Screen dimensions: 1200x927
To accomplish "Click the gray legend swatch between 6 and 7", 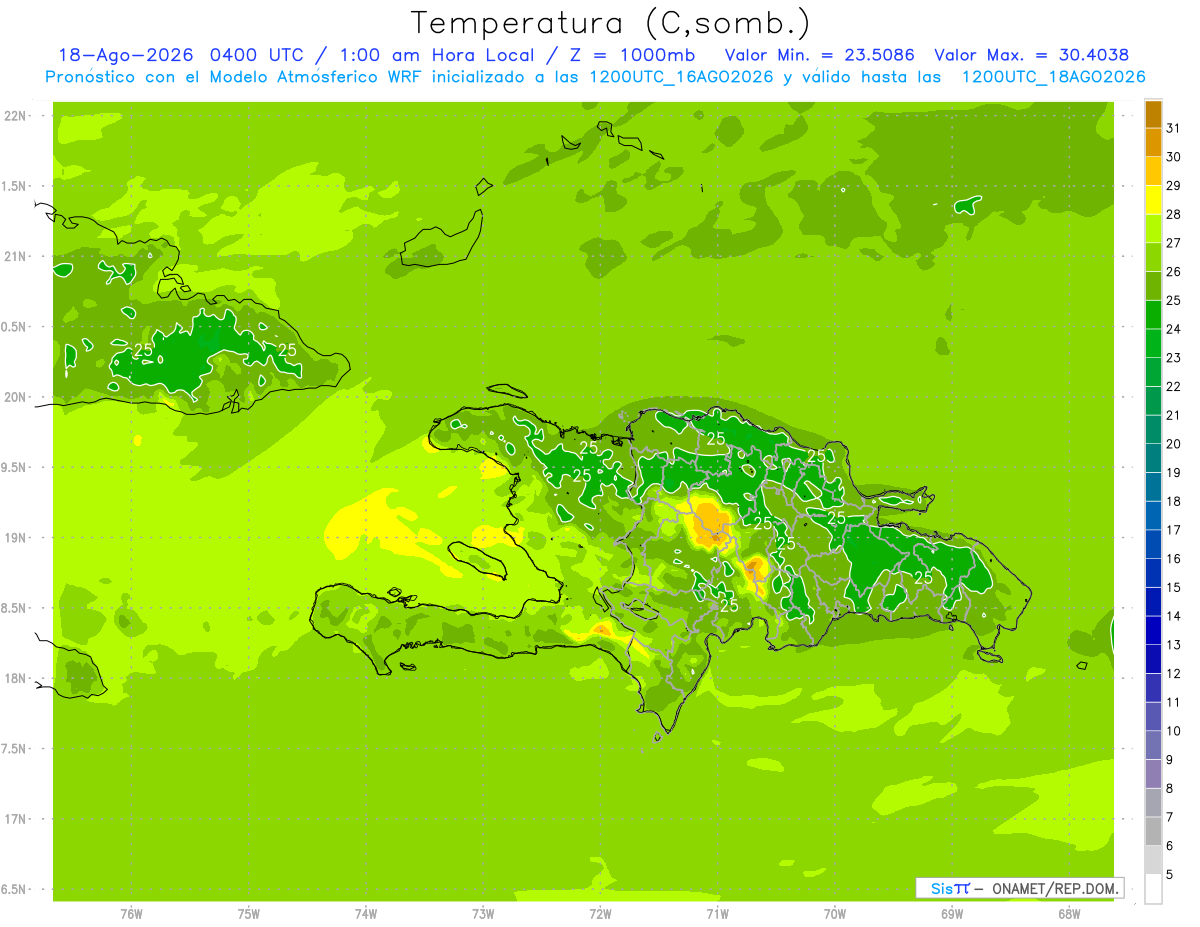I will tap(1153, 832).
